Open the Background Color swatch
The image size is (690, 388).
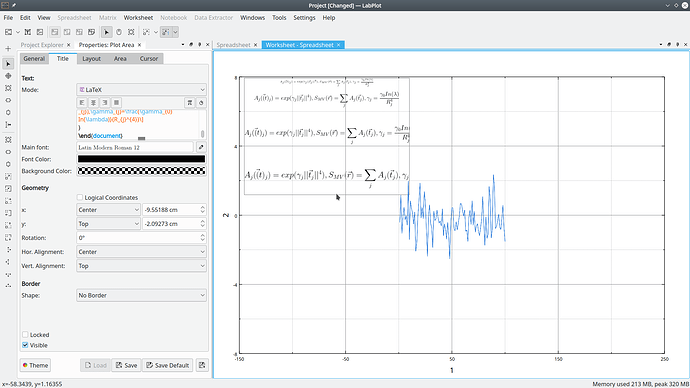(x=141, y=171)
